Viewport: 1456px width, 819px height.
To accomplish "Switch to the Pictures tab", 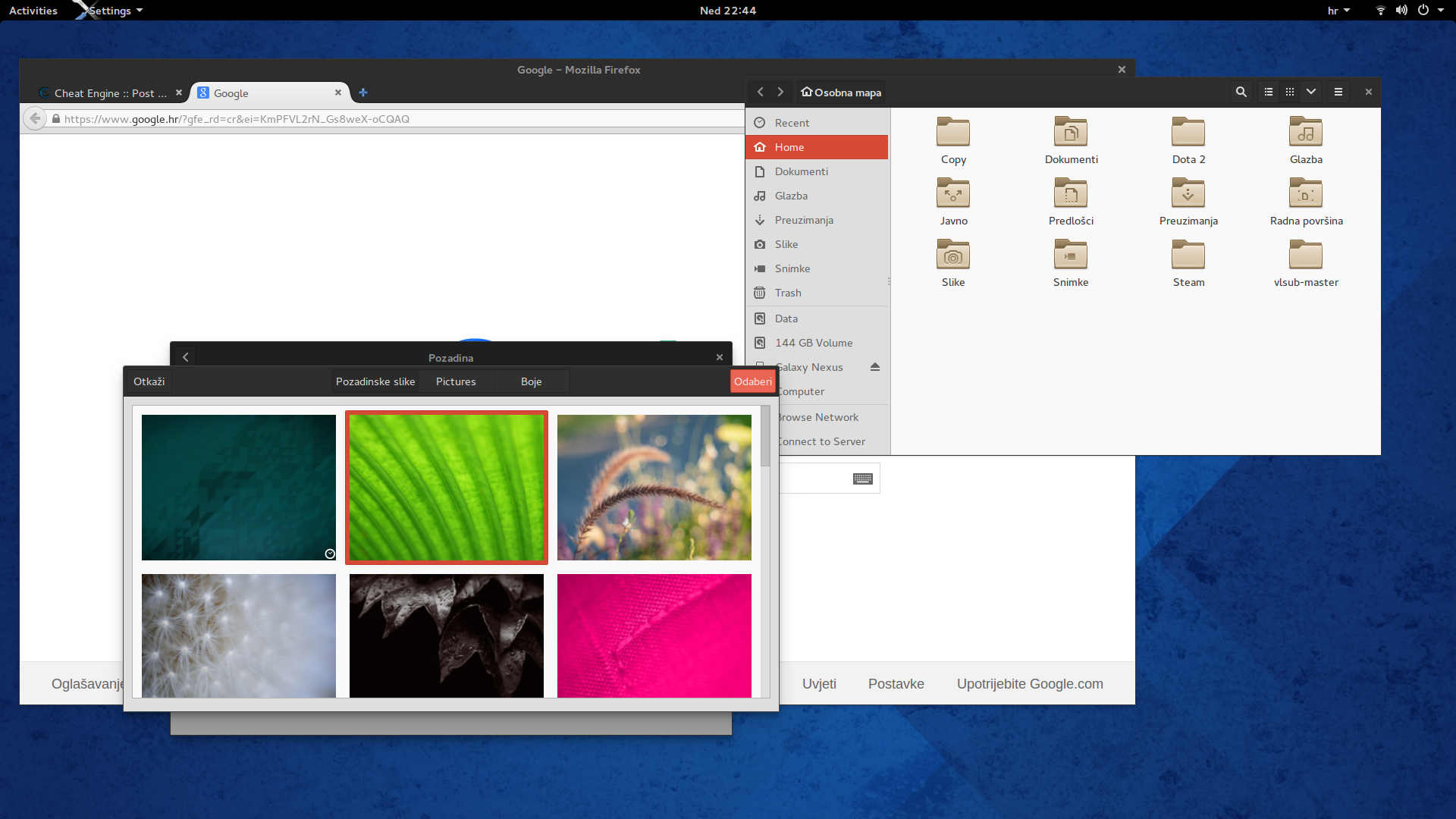I will click(456, 381).
